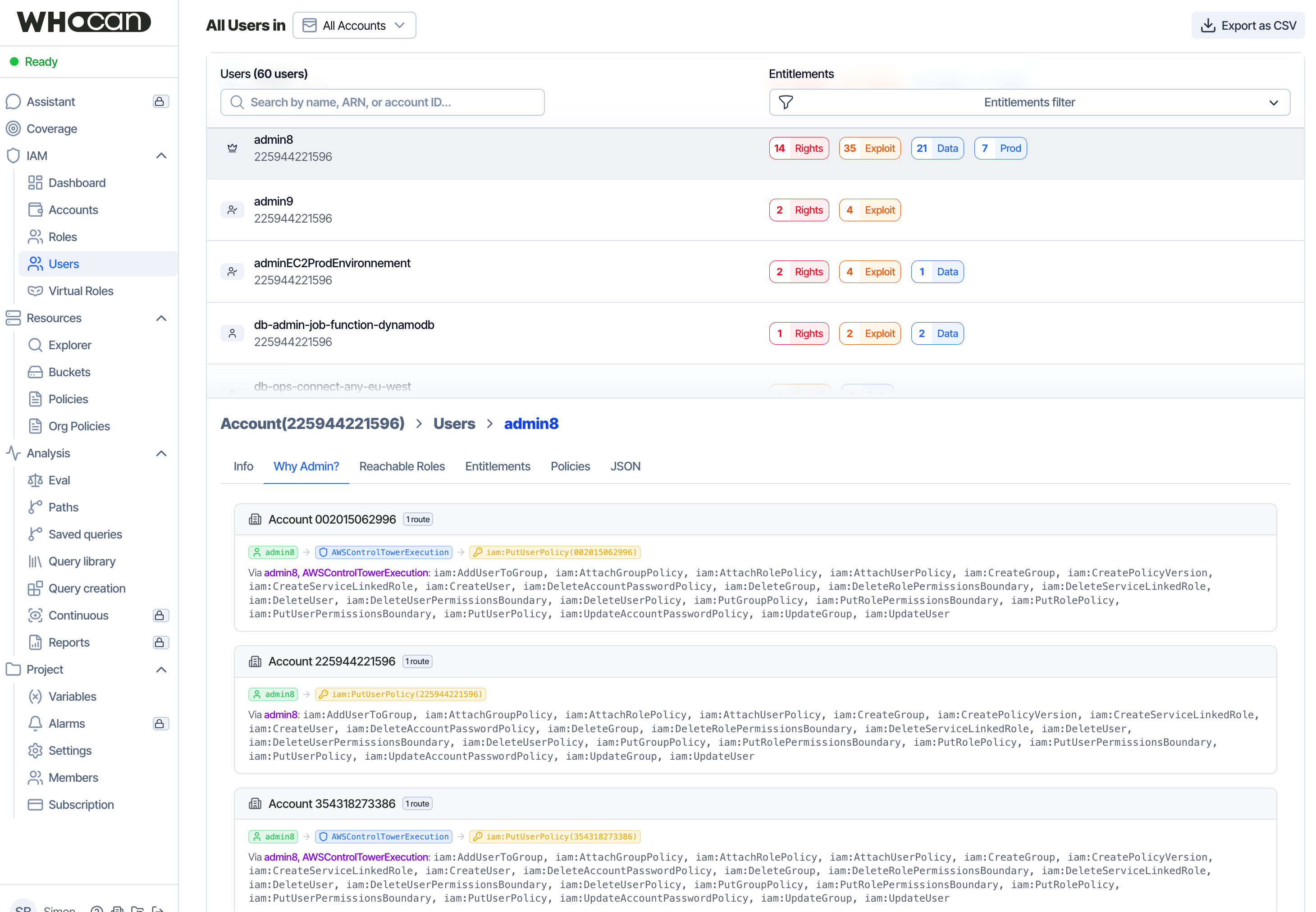
Task: Open the Entitlements tab
Action: (x=497, y=466)
